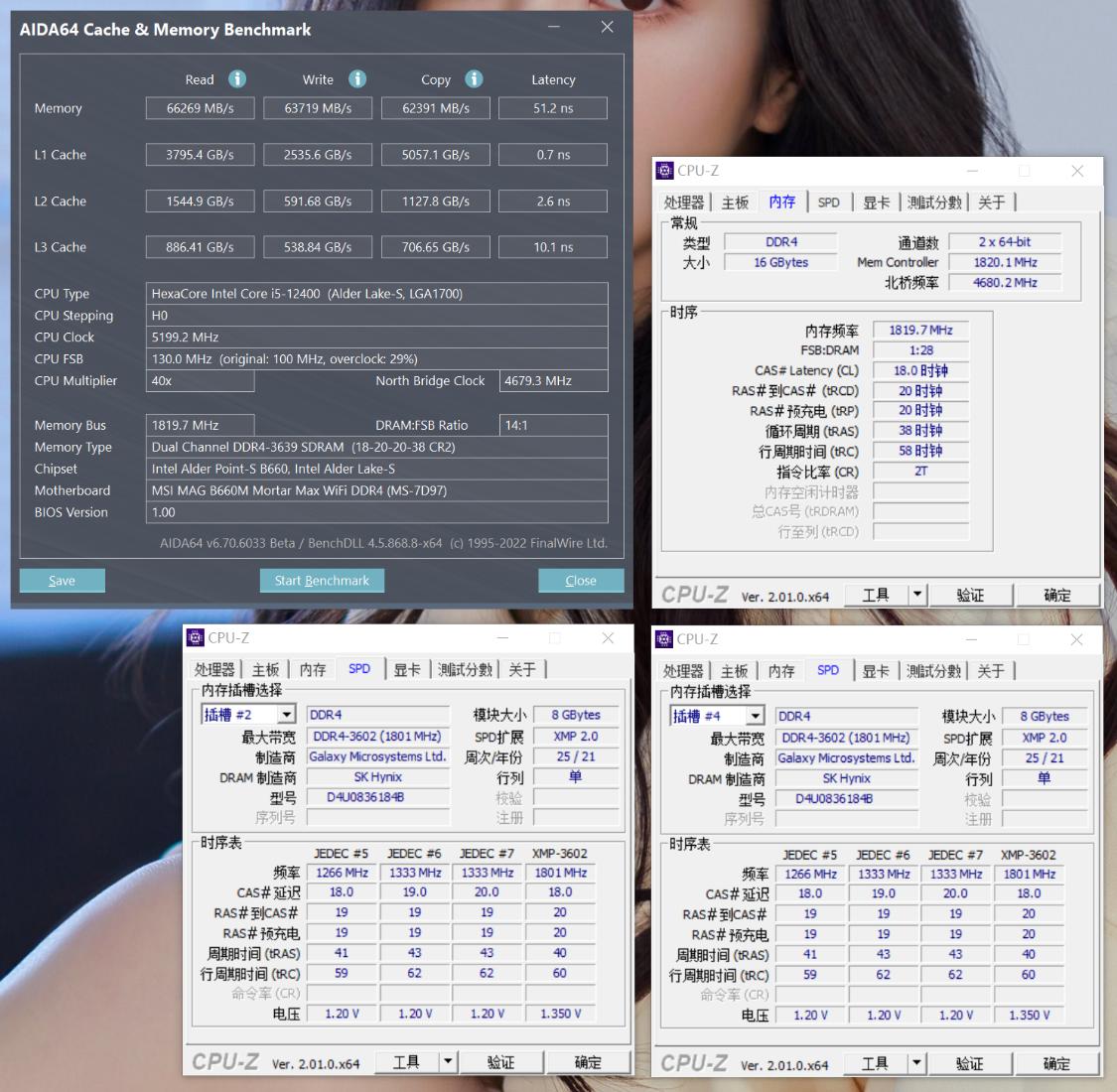Image resolution: width=1117 pixels, height=1092 pixels.
Task: Click the 验证 button in bottom-left CPU-Z
Action: 501,1061
